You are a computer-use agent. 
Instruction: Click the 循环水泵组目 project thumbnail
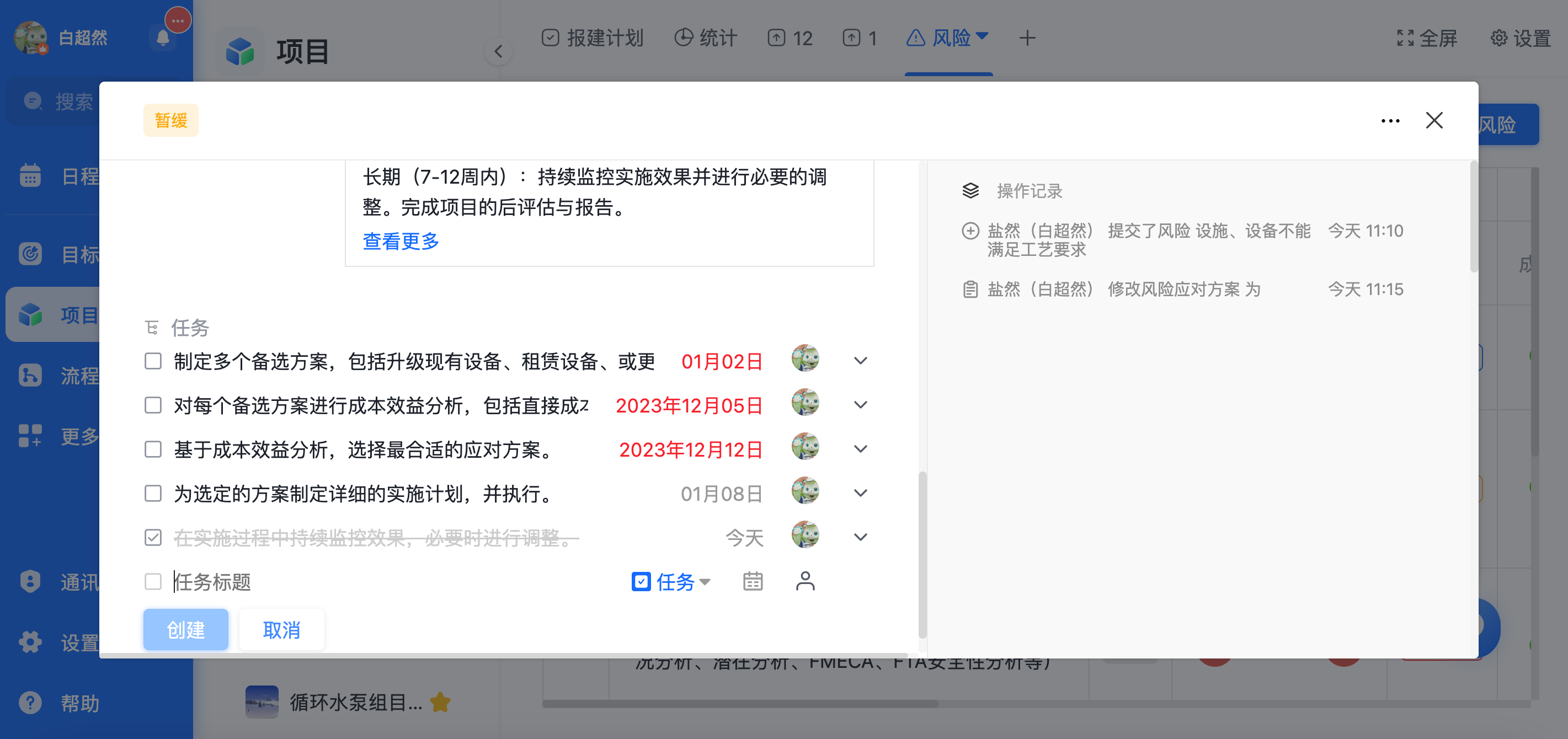[262, 702]
